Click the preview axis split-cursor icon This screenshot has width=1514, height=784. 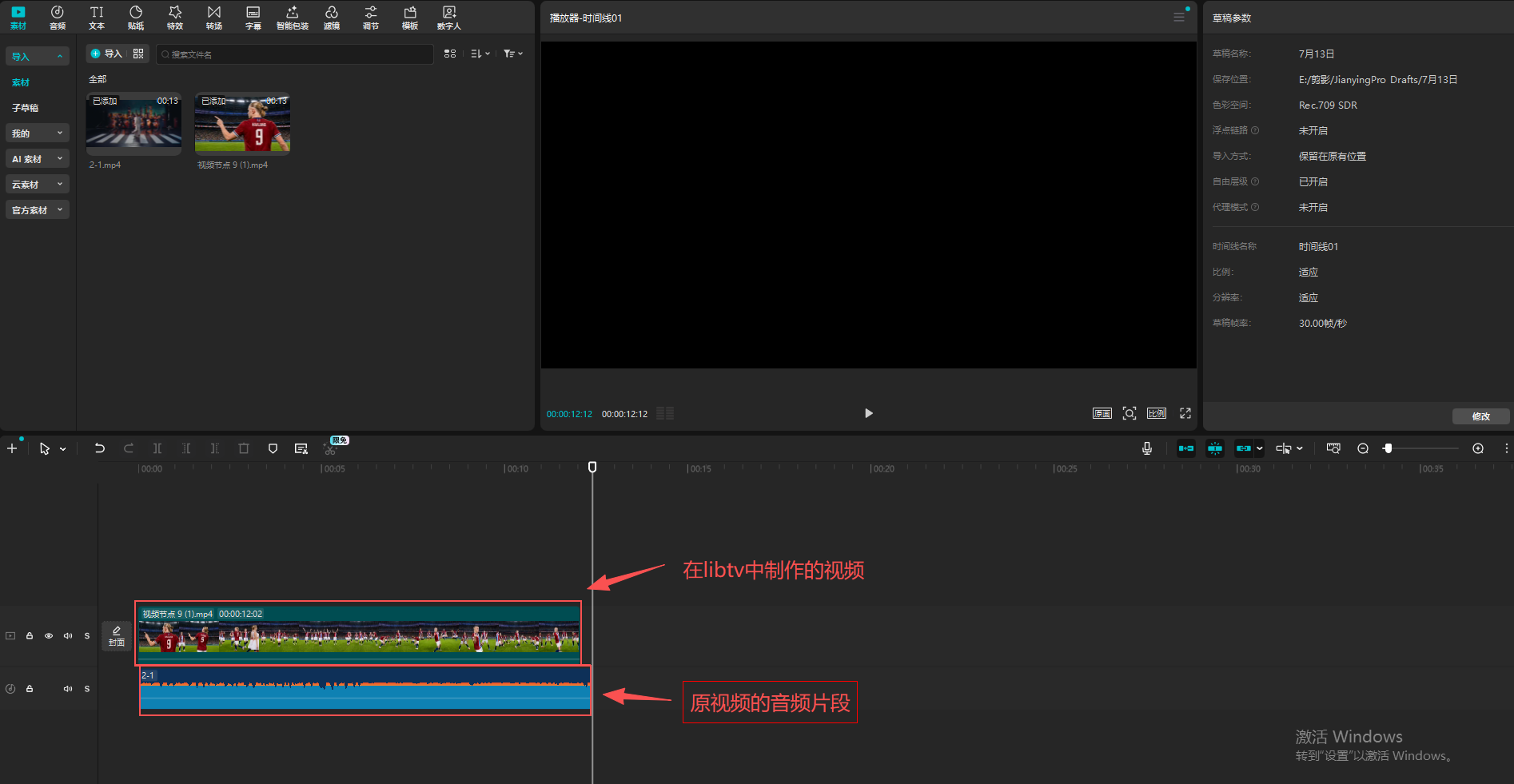1284,448
